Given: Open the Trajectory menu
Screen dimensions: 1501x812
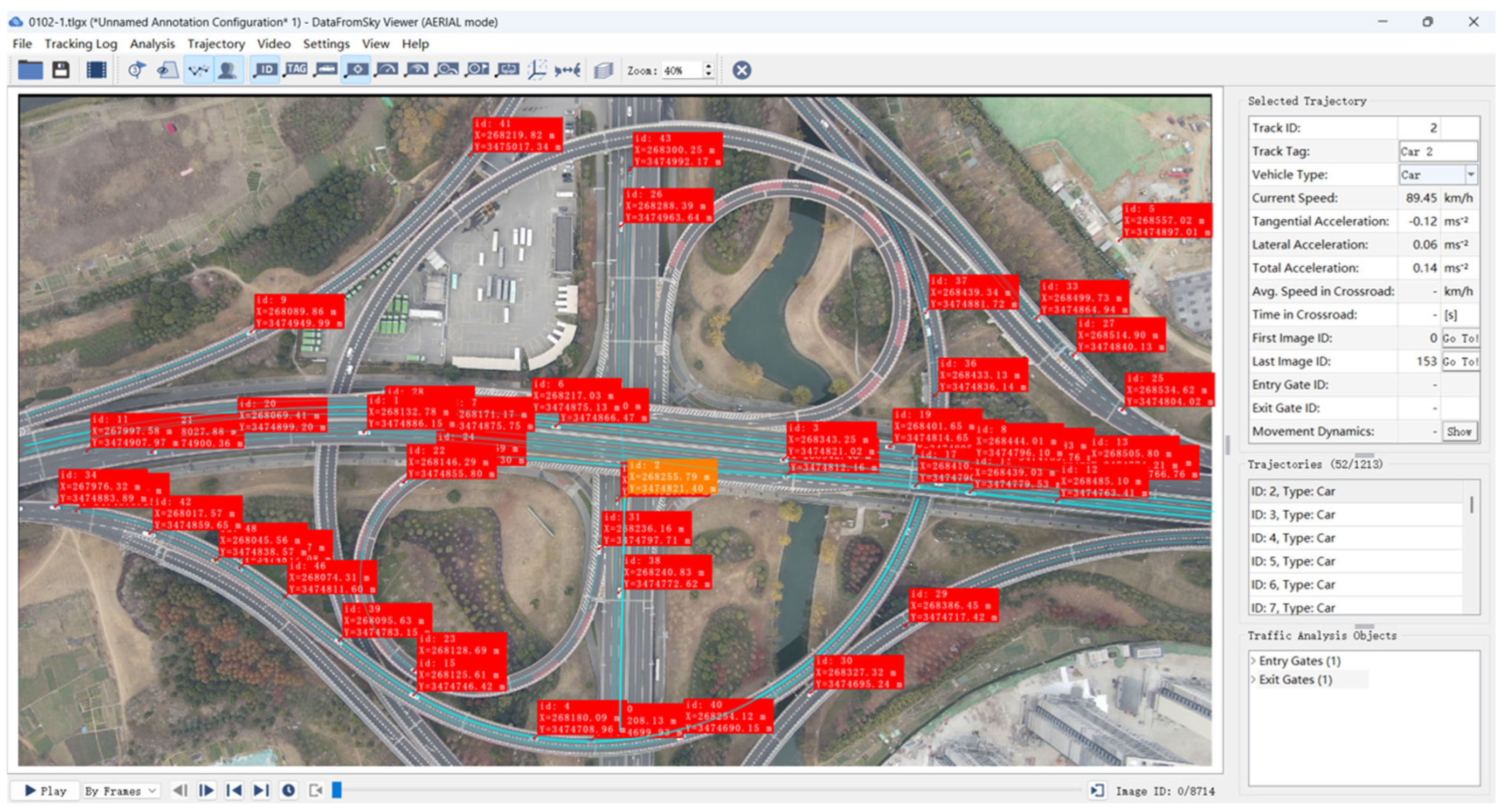Looking at the screenshot, I should (216, 44).
